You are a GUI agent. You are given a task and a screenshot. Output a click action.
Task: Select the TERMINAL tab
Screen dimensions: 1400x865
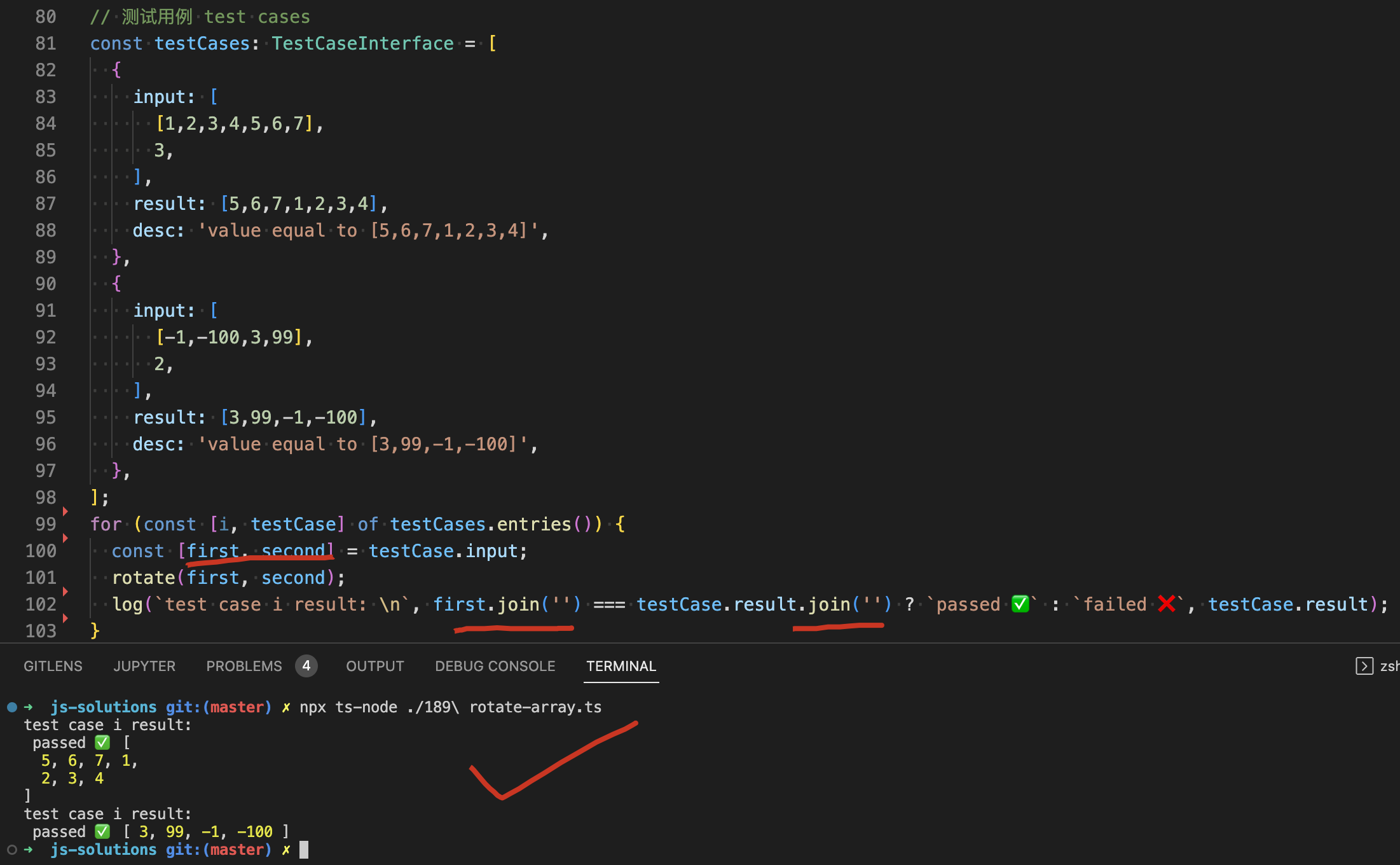(x=621, y=666)
